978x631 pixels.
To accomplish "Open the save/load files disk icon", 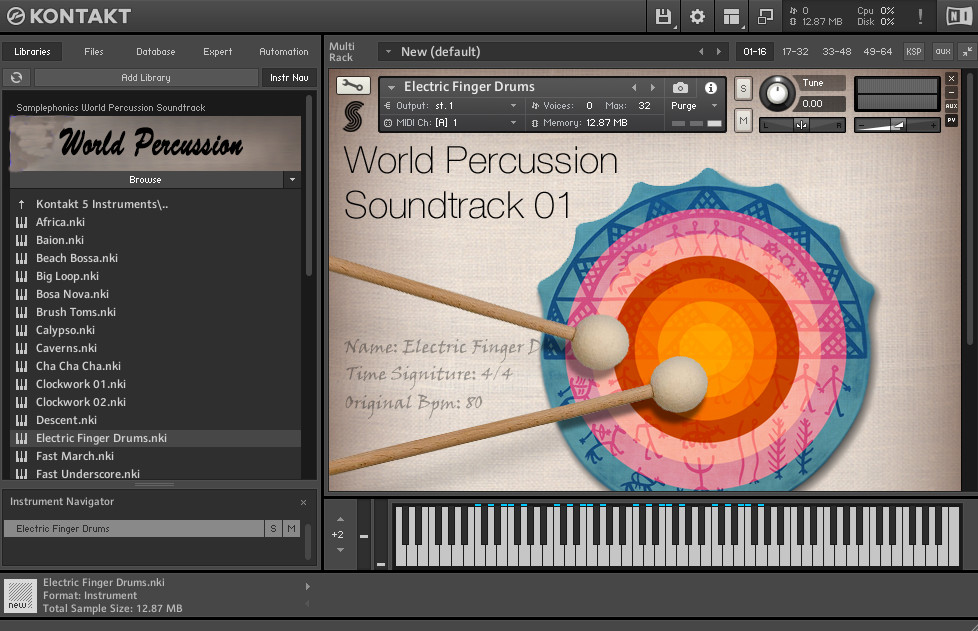I will (664, 16).
